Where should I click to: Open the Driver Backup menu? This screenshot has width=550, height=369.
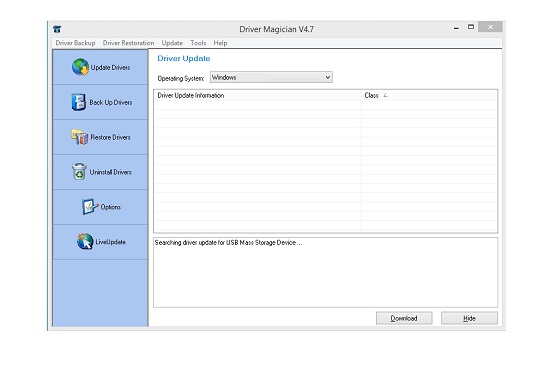coord(75,43)
